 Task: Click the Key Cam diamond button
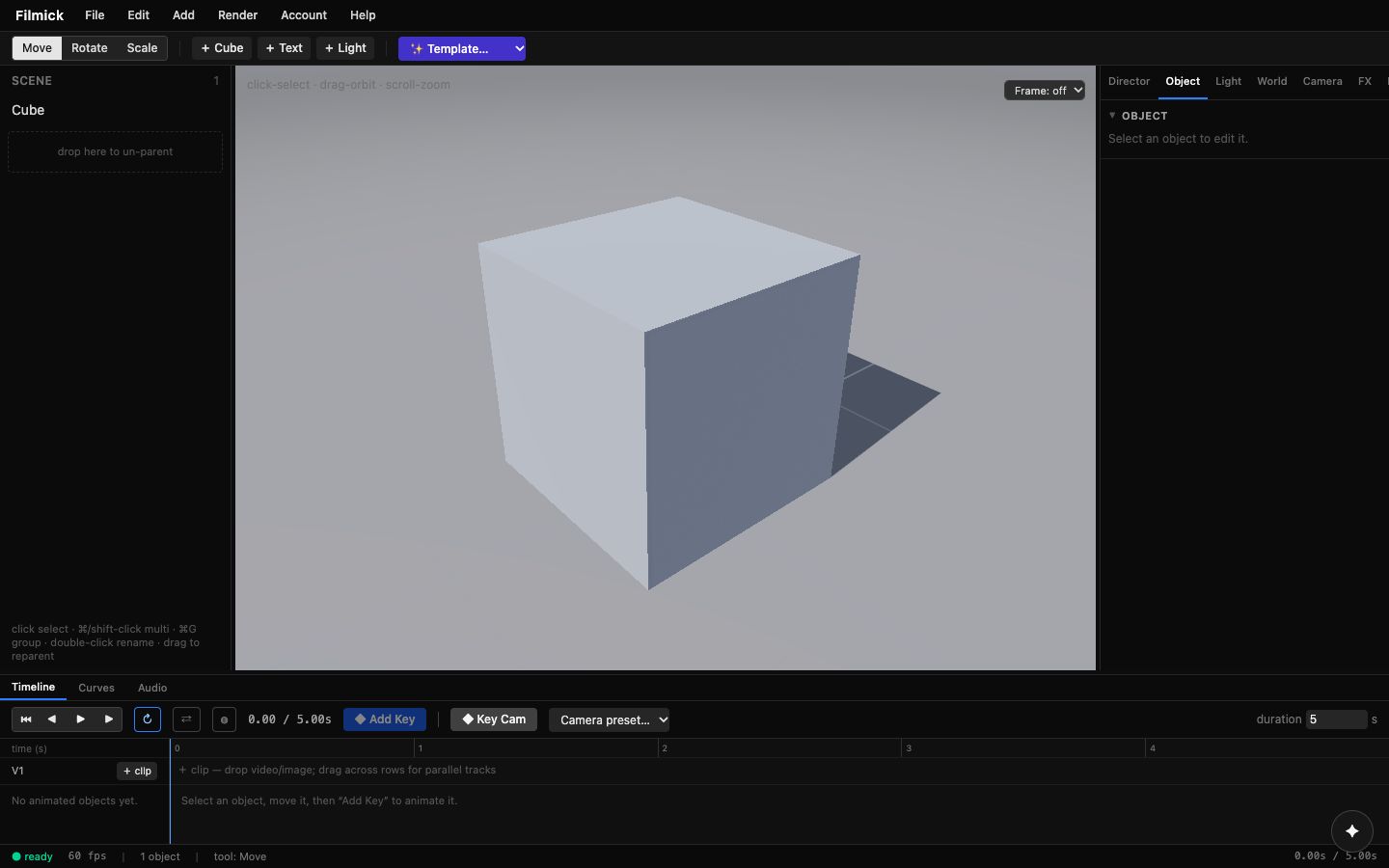pos(494,719)
